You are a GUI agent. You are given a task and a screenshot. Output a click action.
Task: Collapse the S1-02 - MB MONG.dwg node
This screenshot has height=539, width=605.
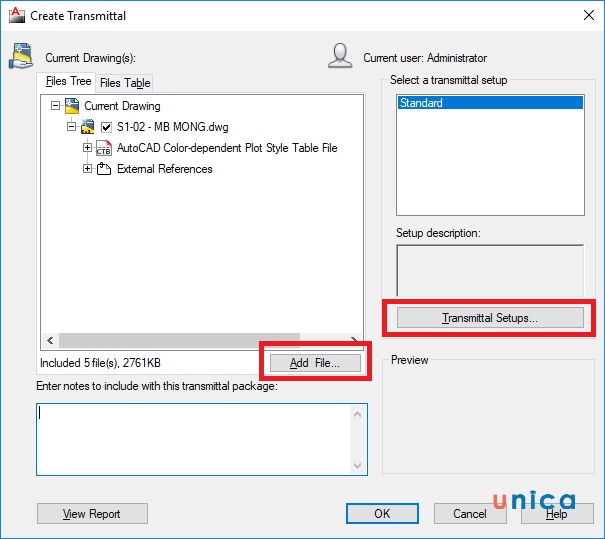point(71,127)
